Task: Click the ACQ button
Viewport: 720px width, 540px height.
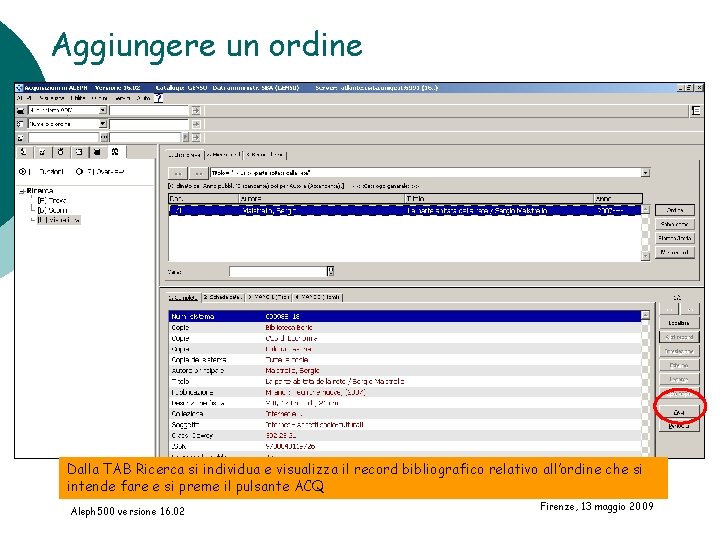Action: point(679,412)
